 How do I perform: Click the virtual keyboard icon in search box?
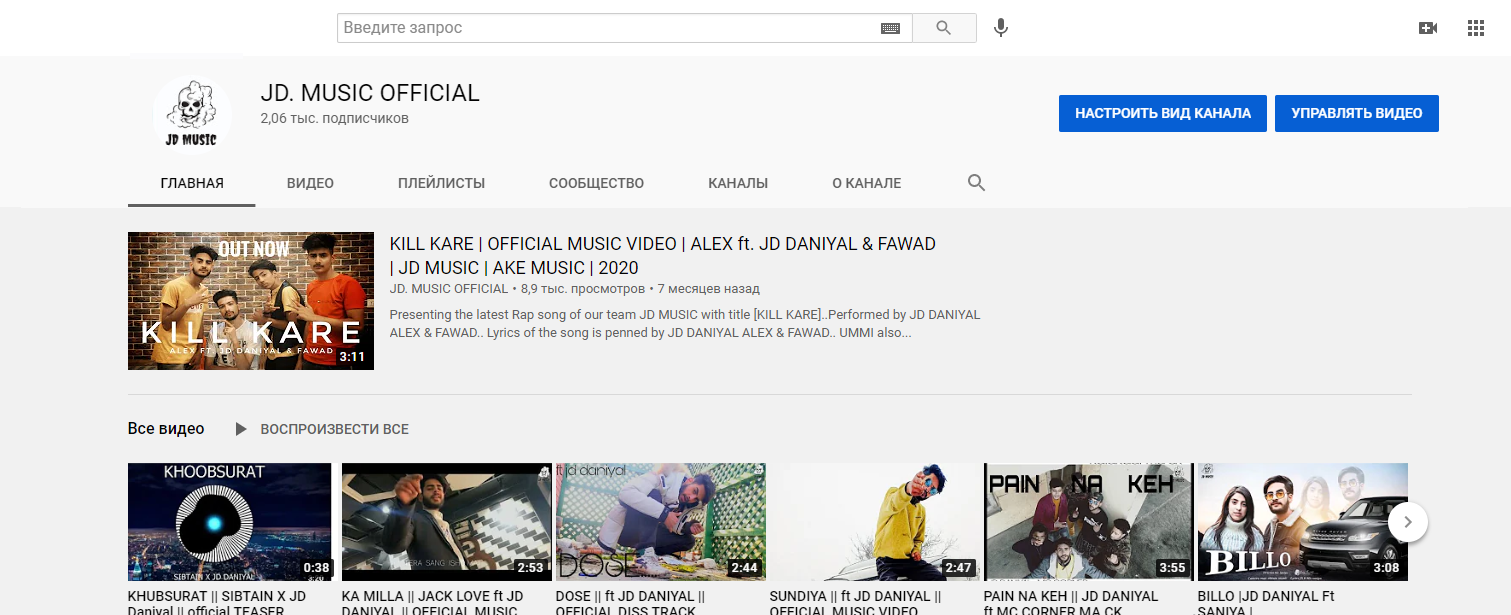[890, 29]
